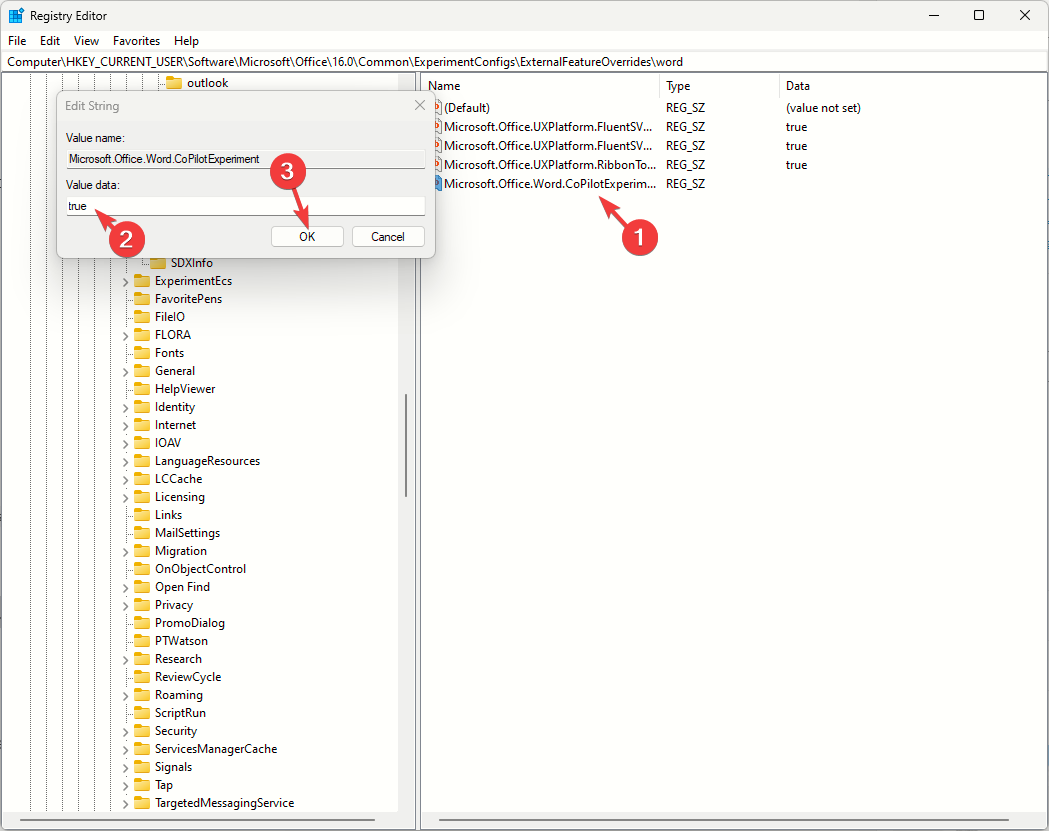The image size is (1049, 831).
Task: Click the Security folder icon
Action: pos(142,731)
